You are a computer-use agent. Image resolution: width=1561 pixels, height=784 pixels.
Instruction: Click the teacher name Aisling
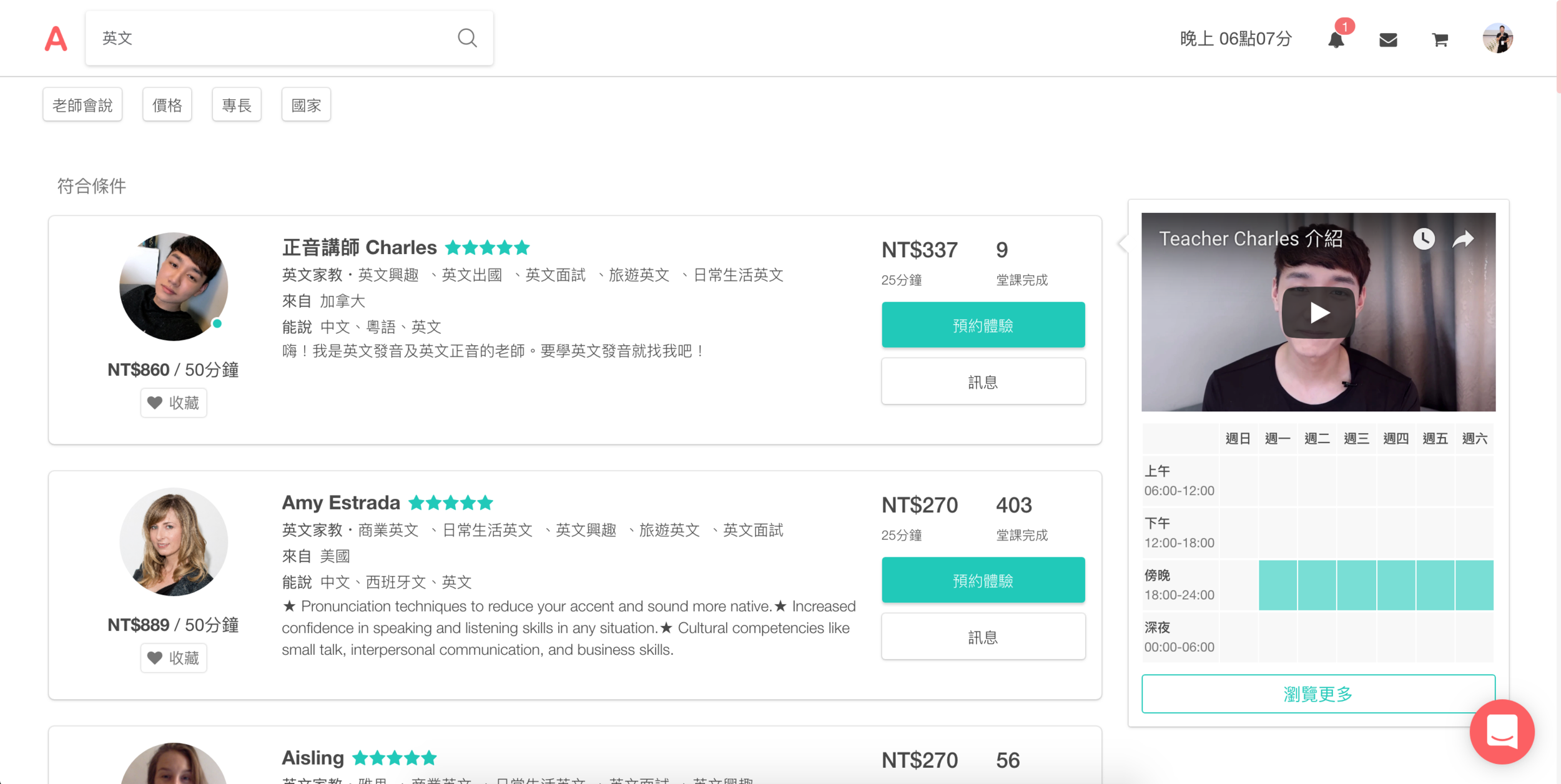(313, 758)
